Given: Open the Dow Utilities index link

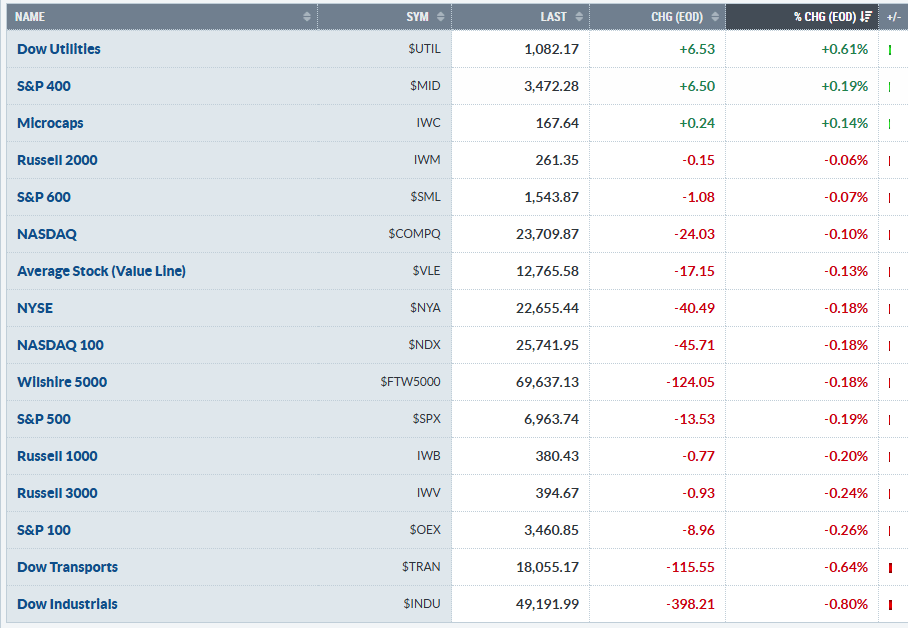Looking at the screenshot, I should (59, 49).
